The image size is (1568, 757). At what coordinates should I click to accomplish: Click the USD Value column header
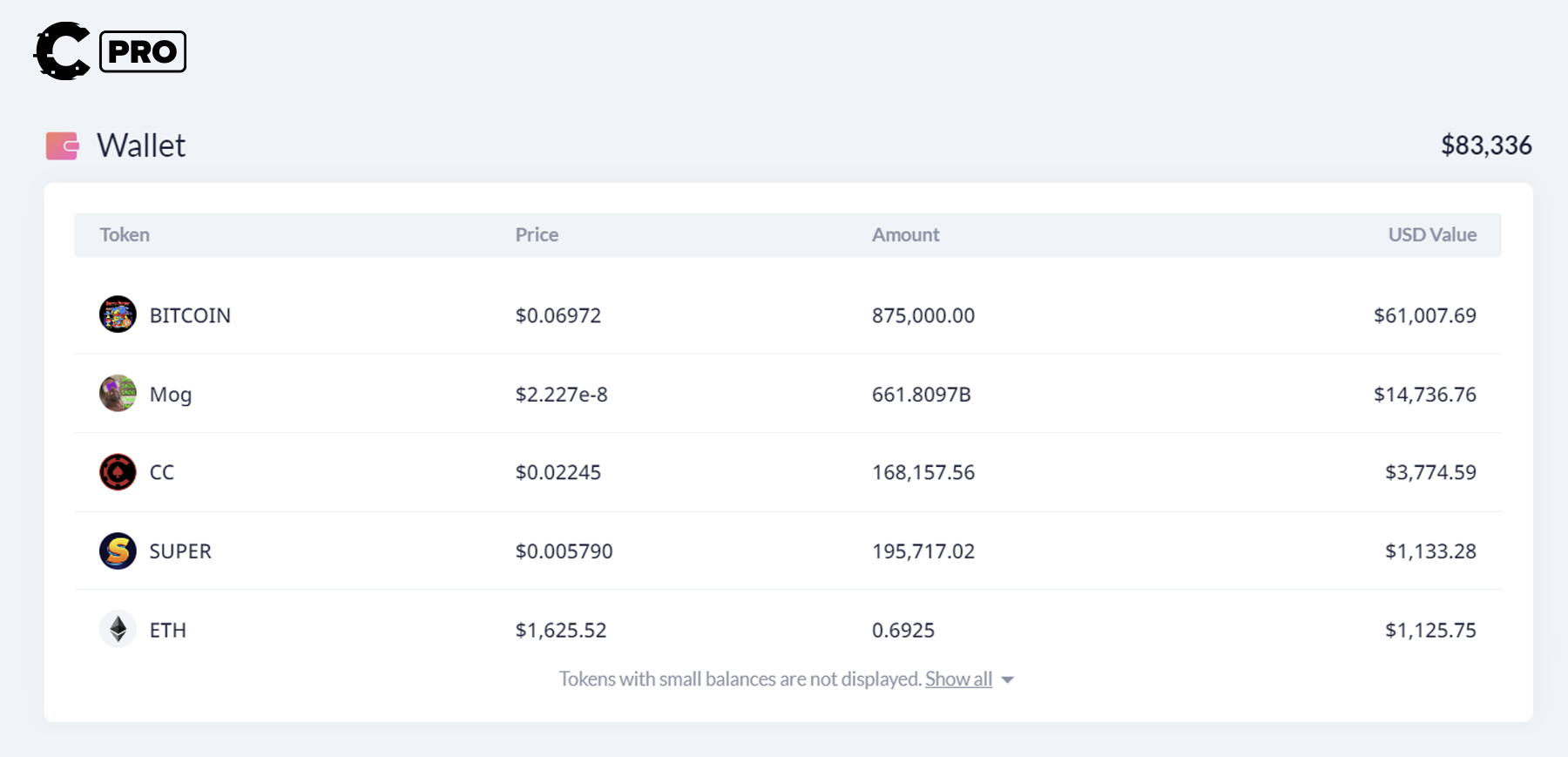click(1432, 234)
